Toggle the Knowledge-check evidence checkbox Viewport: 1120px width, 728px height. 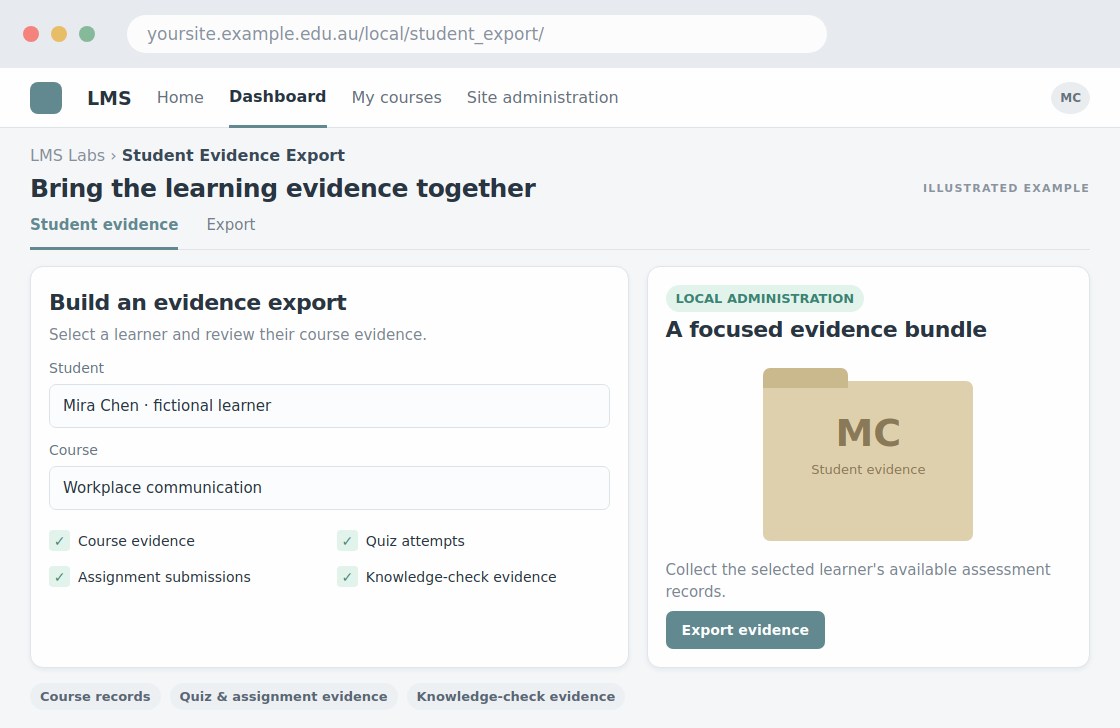(347, 577)
